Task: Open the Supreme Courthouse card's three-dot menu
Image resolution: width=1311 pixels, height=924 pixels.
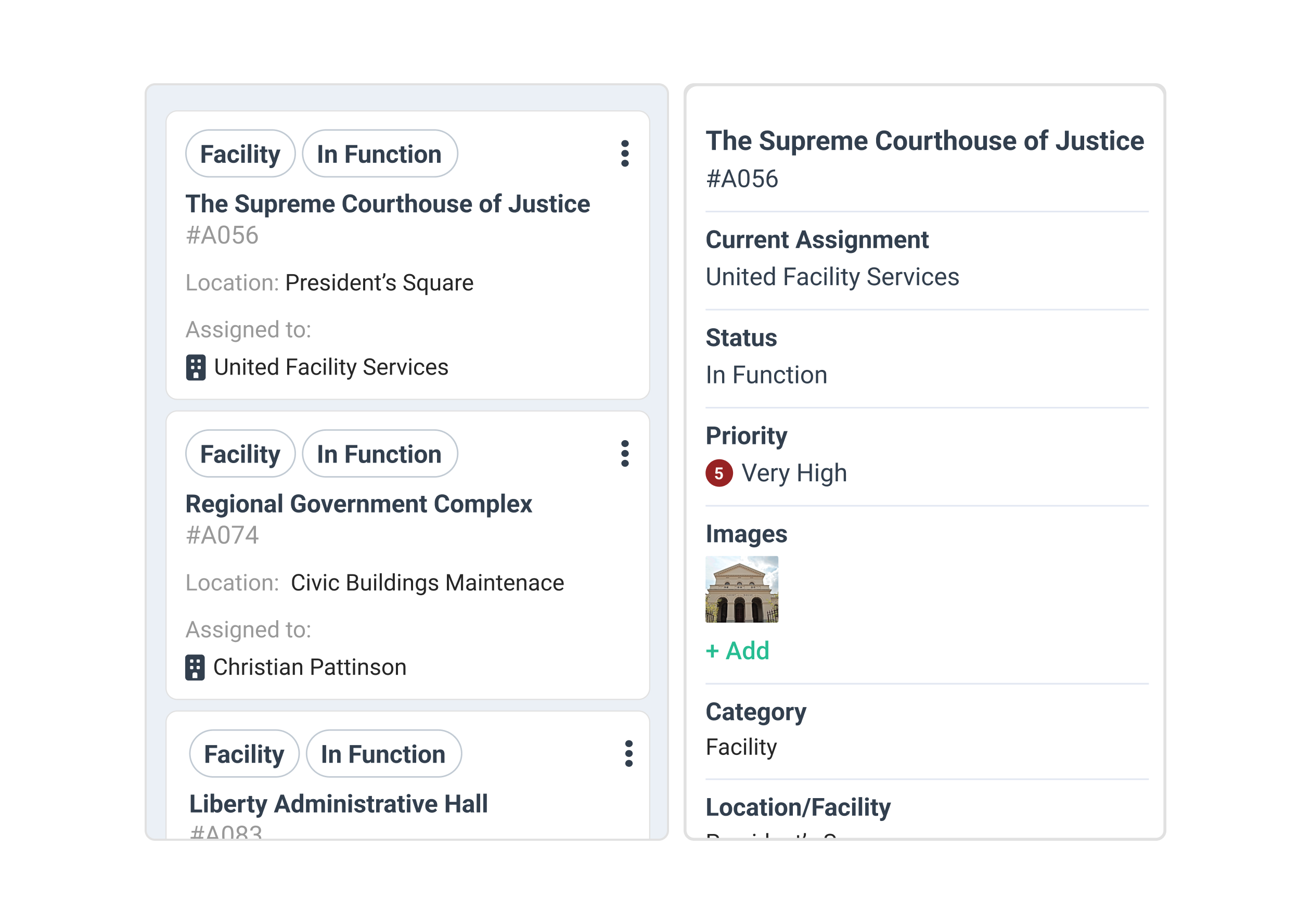Action: coord(625,153)
